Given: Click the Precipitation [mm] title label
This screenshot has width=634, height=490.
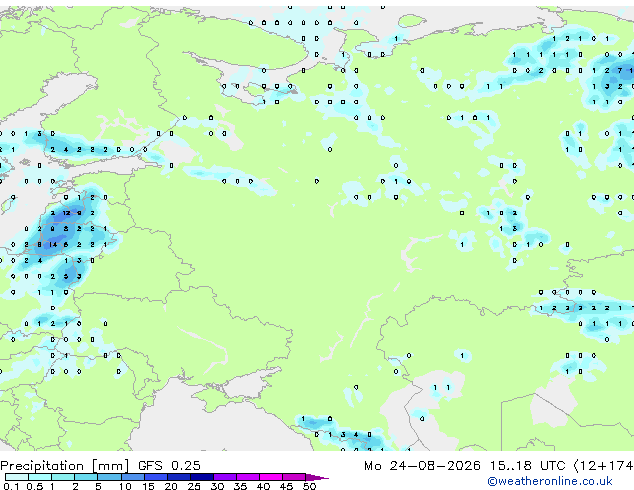Looking at the screenshot, I should (x=65, y=466).
